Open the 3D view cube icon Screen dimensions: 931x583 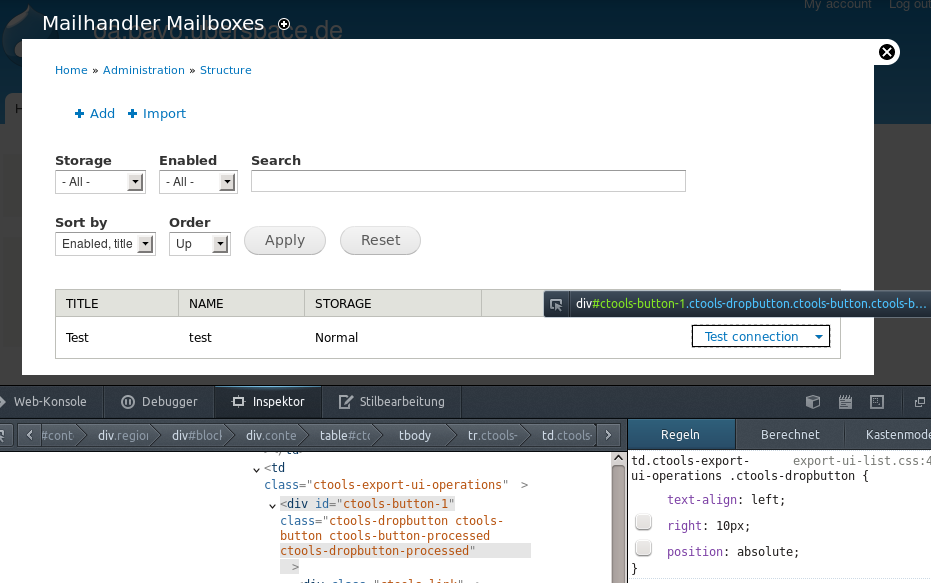point(813,402)
